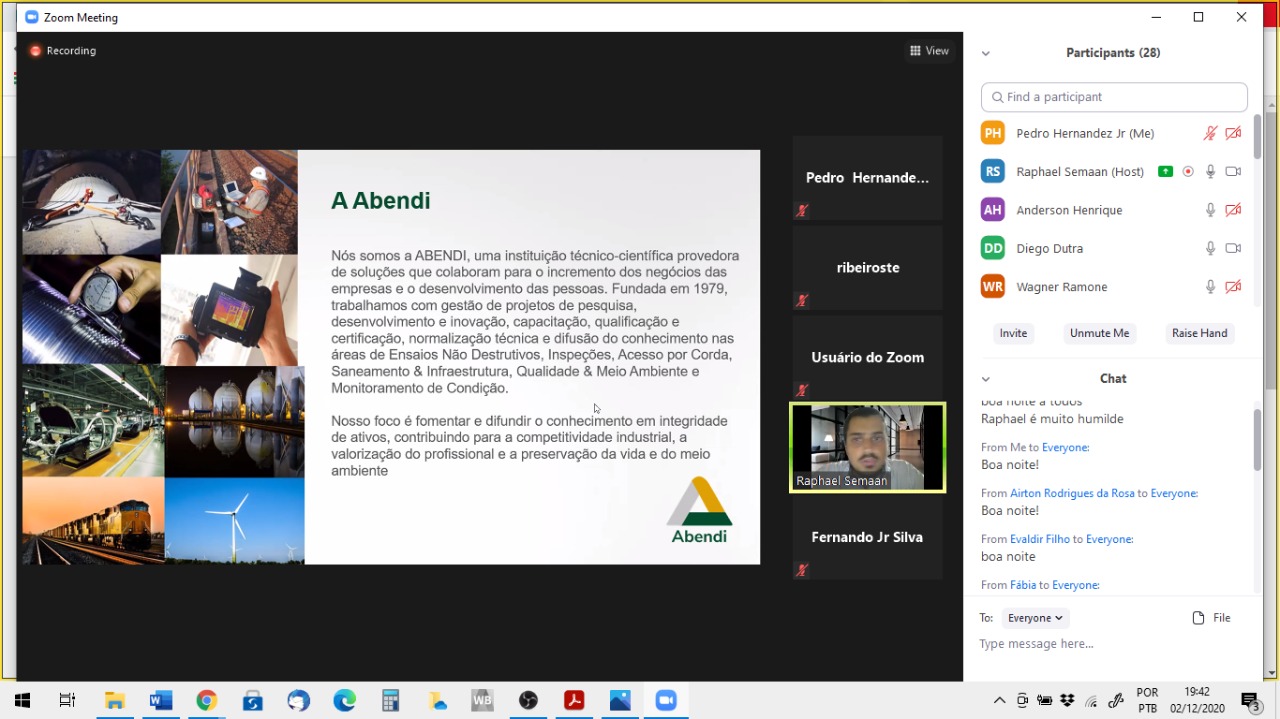Open Microsoft Word from the taskbar
This screenshot has width=1280, height=719.
coord(160,701)
